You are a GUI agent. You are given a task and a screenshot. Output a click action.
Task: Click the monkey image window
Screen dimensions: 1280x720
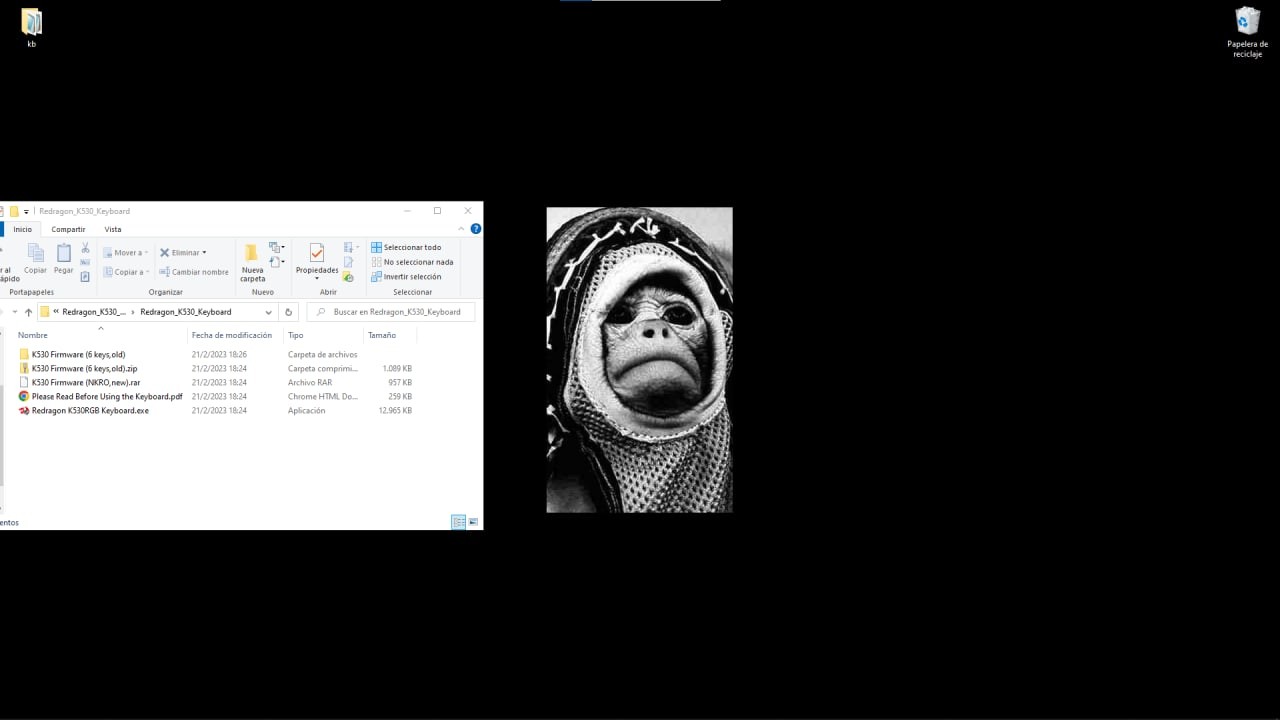point(639,360)
